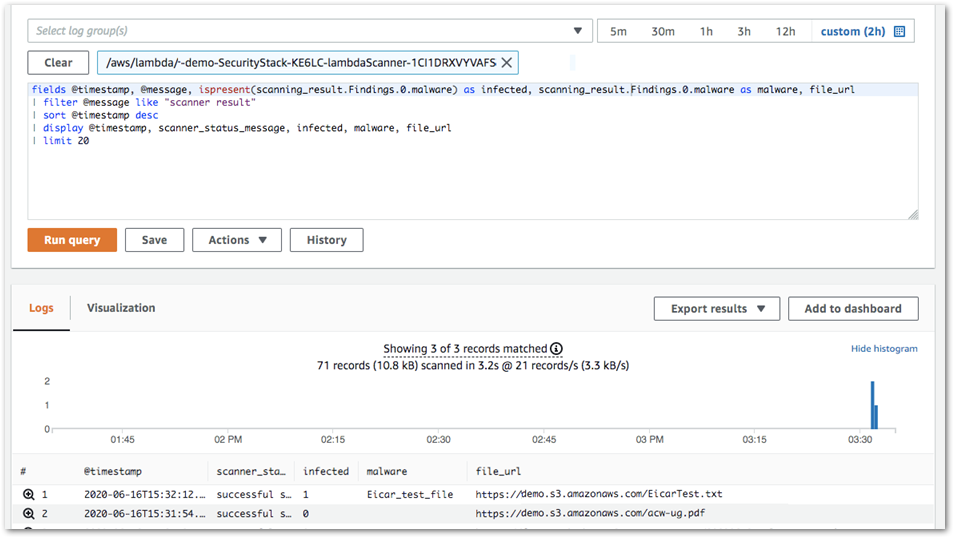954x538 pixels.
Task: Run the query
Action: [72, 240]
